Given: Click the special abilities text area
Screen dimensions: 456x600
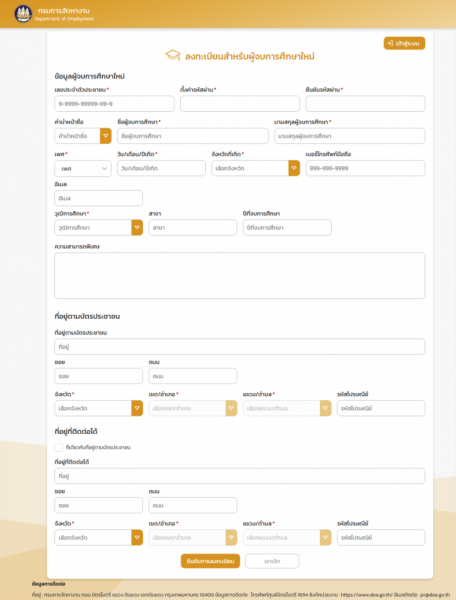Looking at the screenshot, I should pyautogui.click(x=240, y=276).
